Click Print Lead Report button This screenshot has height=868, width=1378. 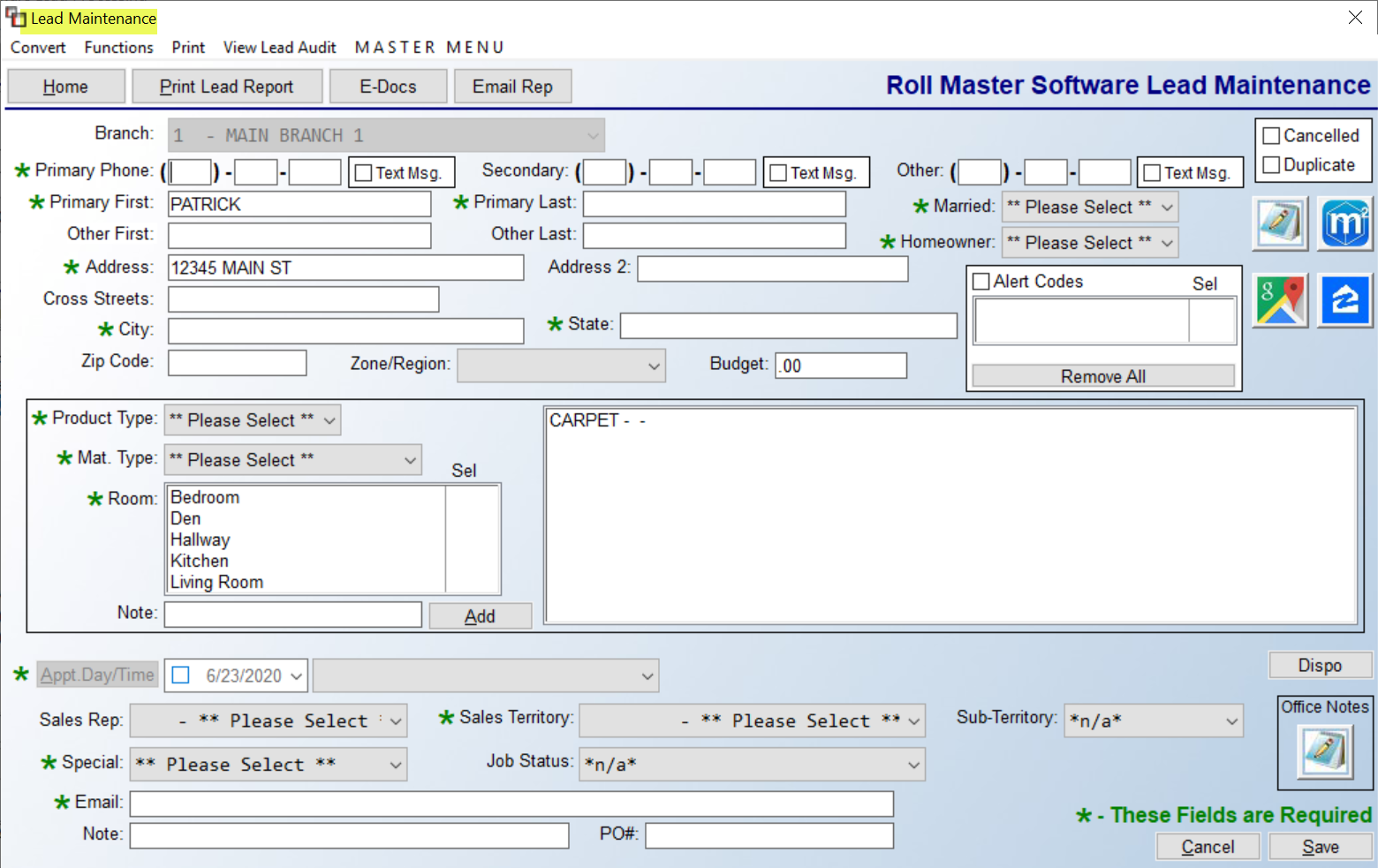click(226, 87)
